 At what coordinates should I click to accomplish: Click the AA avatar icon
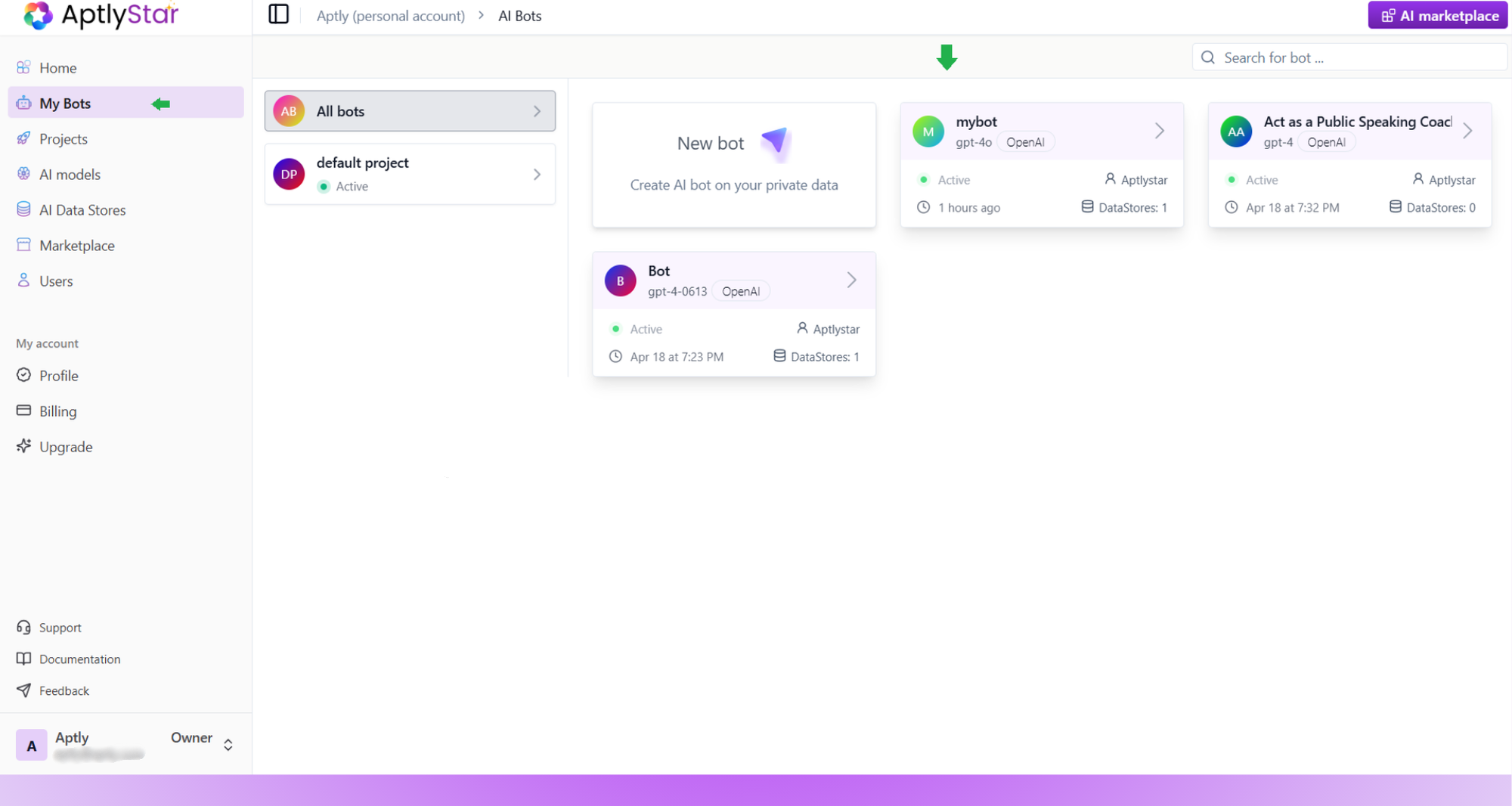[1236, 132]
